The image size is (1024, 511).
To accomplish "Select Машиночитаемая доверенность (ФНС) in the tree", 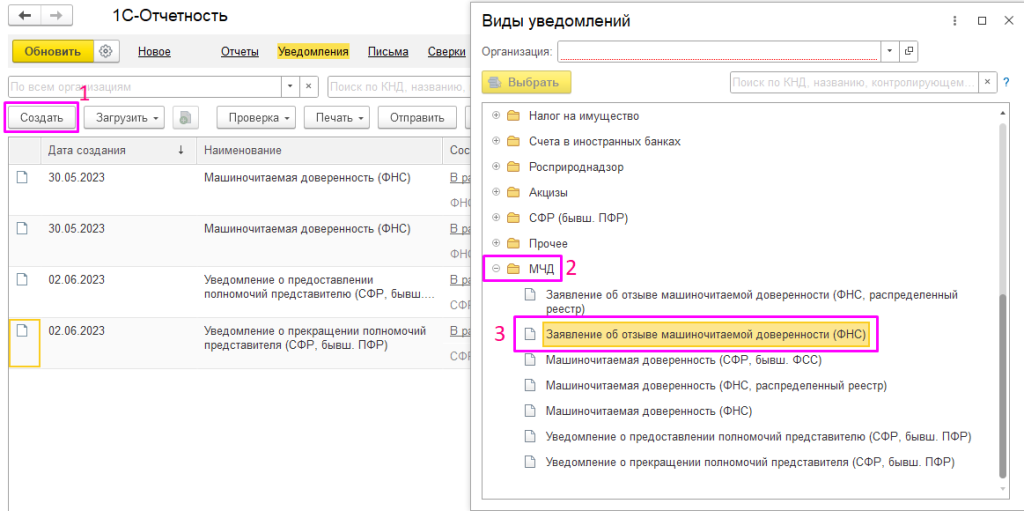I will coord(648,411).
